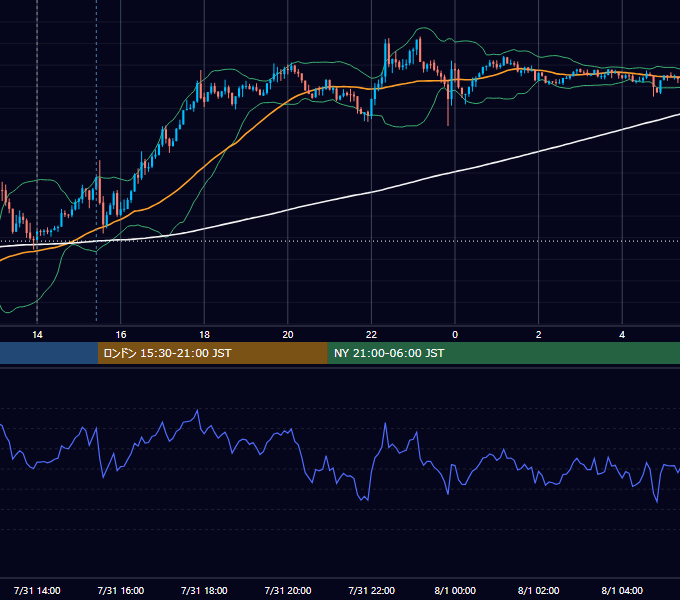Click the 7/31 20:00 time label
The width and height of the screenshot is (680, 600).
(x=288, y=590)
